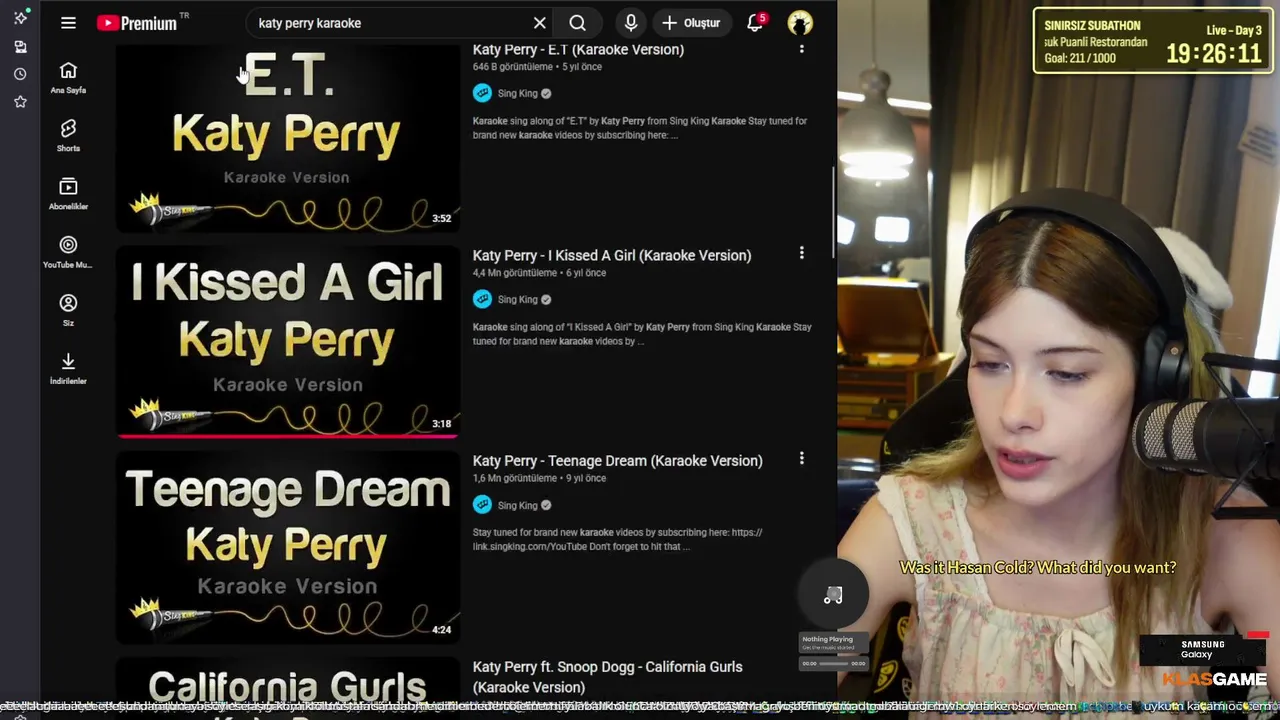Click the browser sidebar second icon
The image size is (1280, 720).
click(20, 47)
